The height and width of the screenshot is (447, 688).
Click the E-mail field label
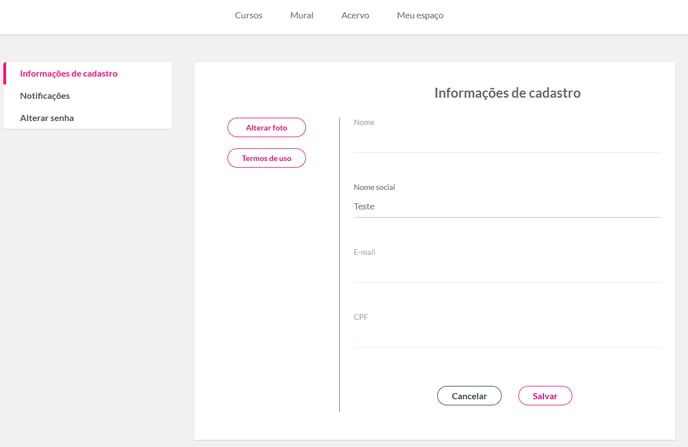coord(364,252)
